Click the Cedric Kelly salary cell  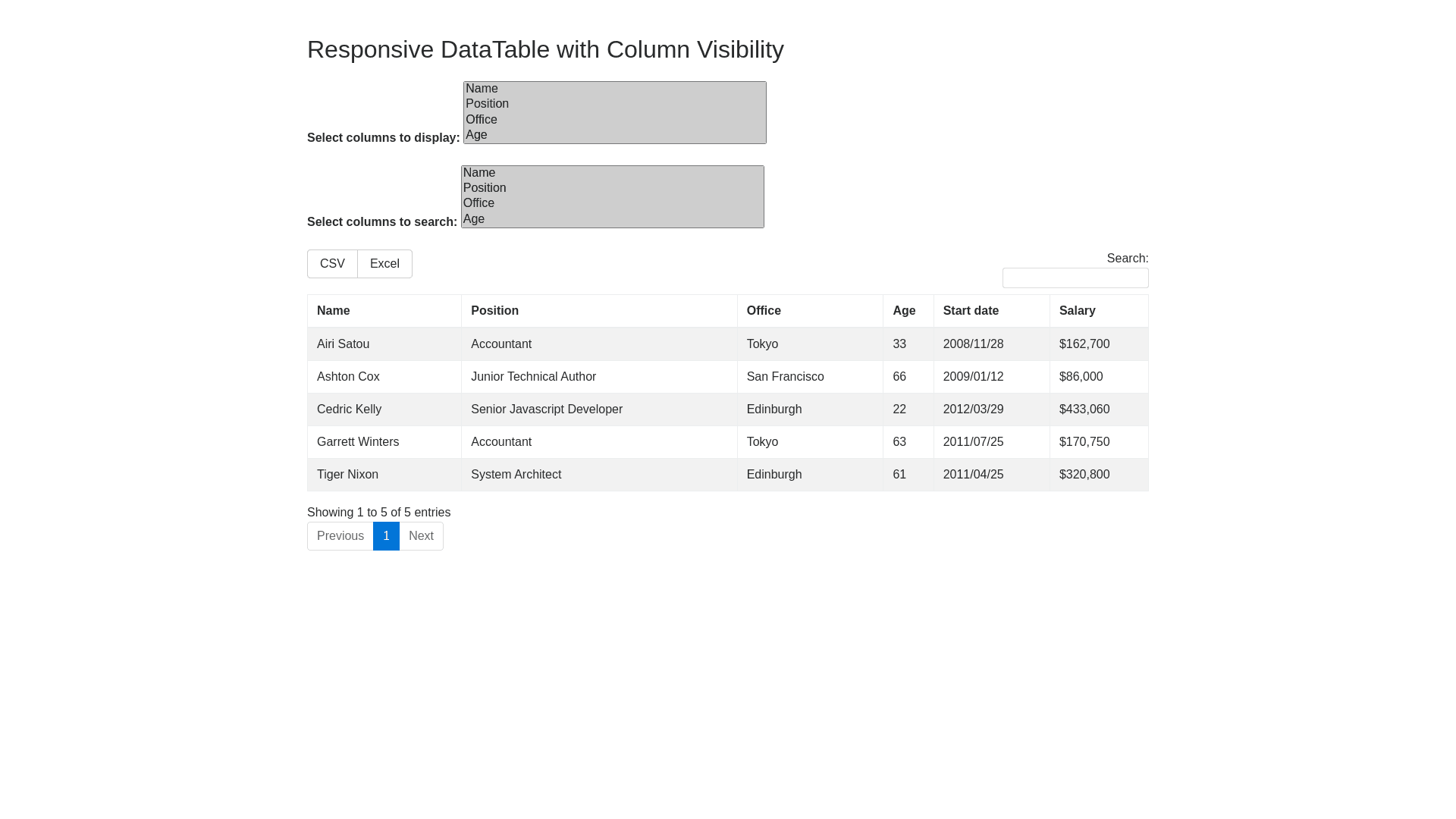(1084, 409)
